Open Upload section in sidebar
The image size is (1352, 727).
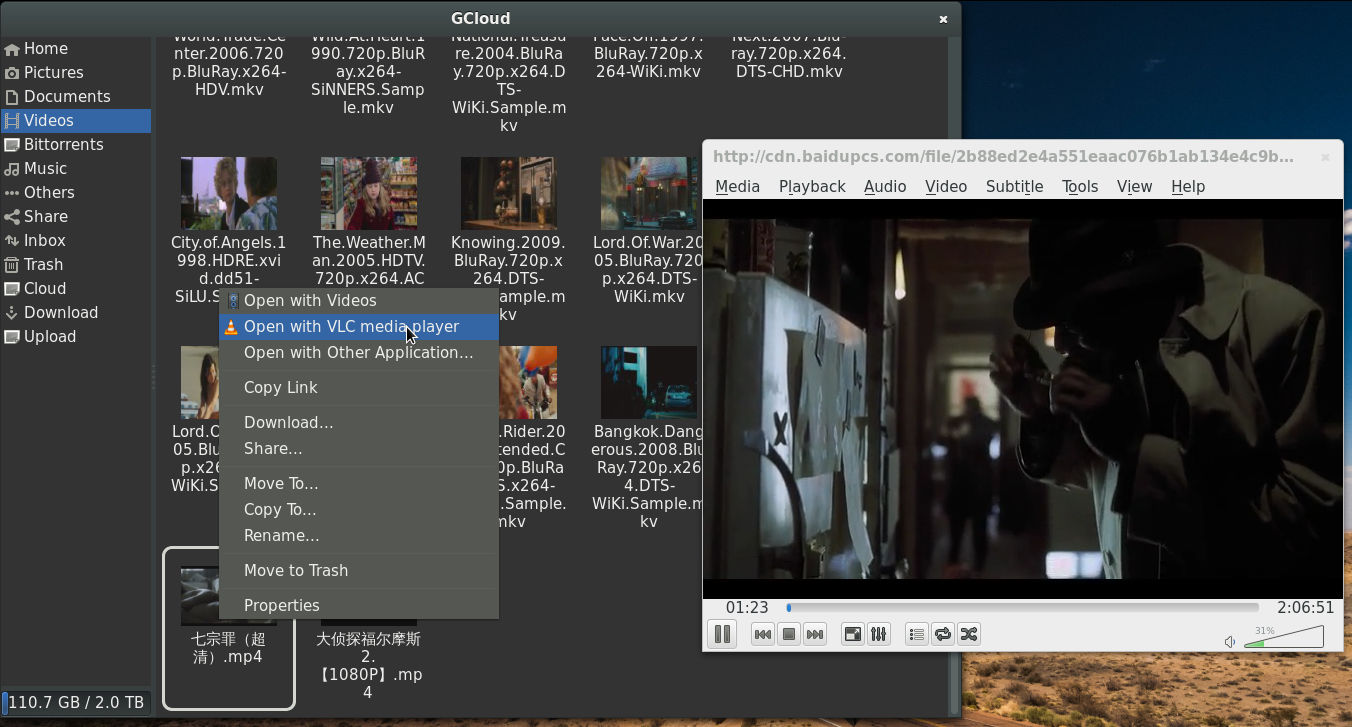(76, 336)
